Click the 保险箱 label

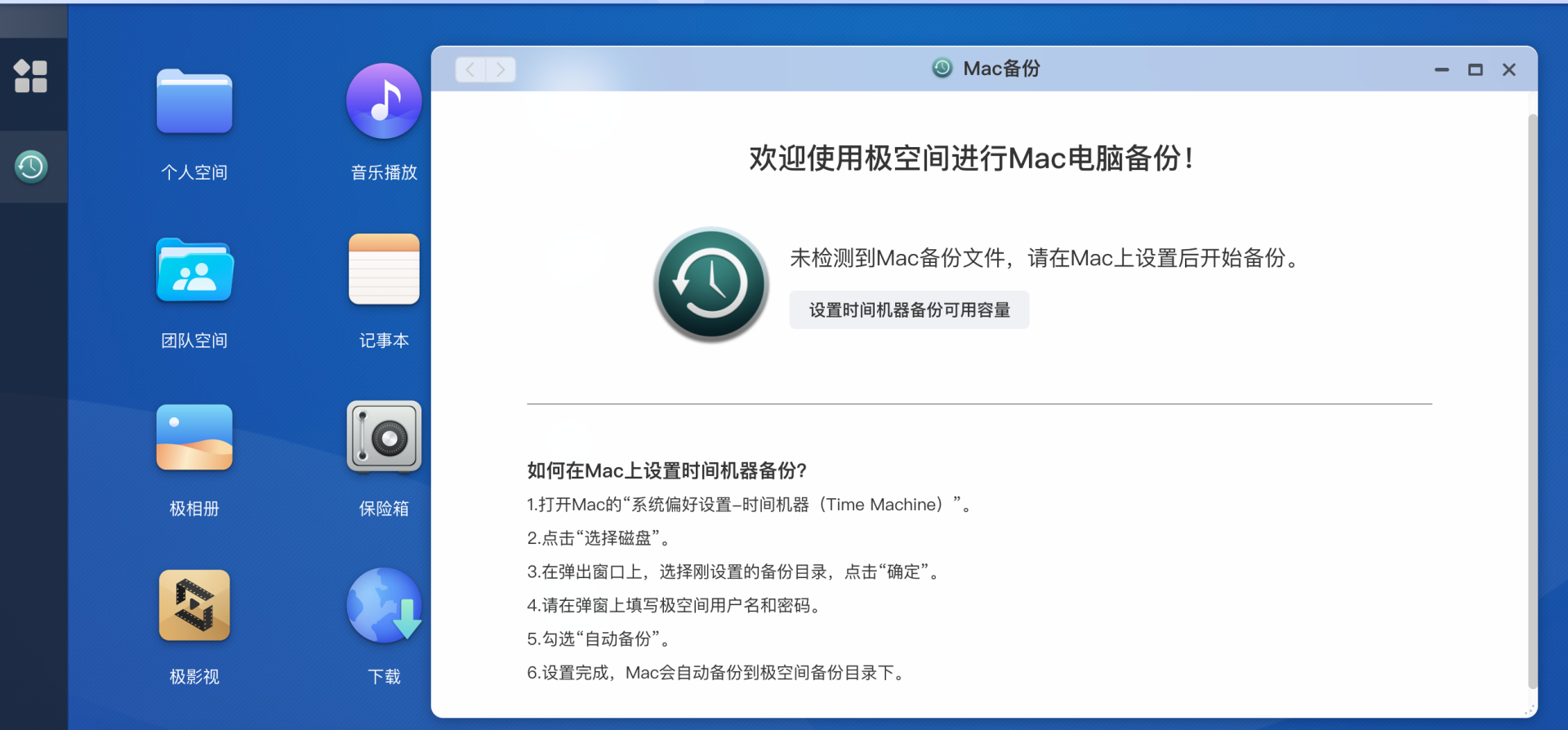pyautogui.click(x=384, y=509)
